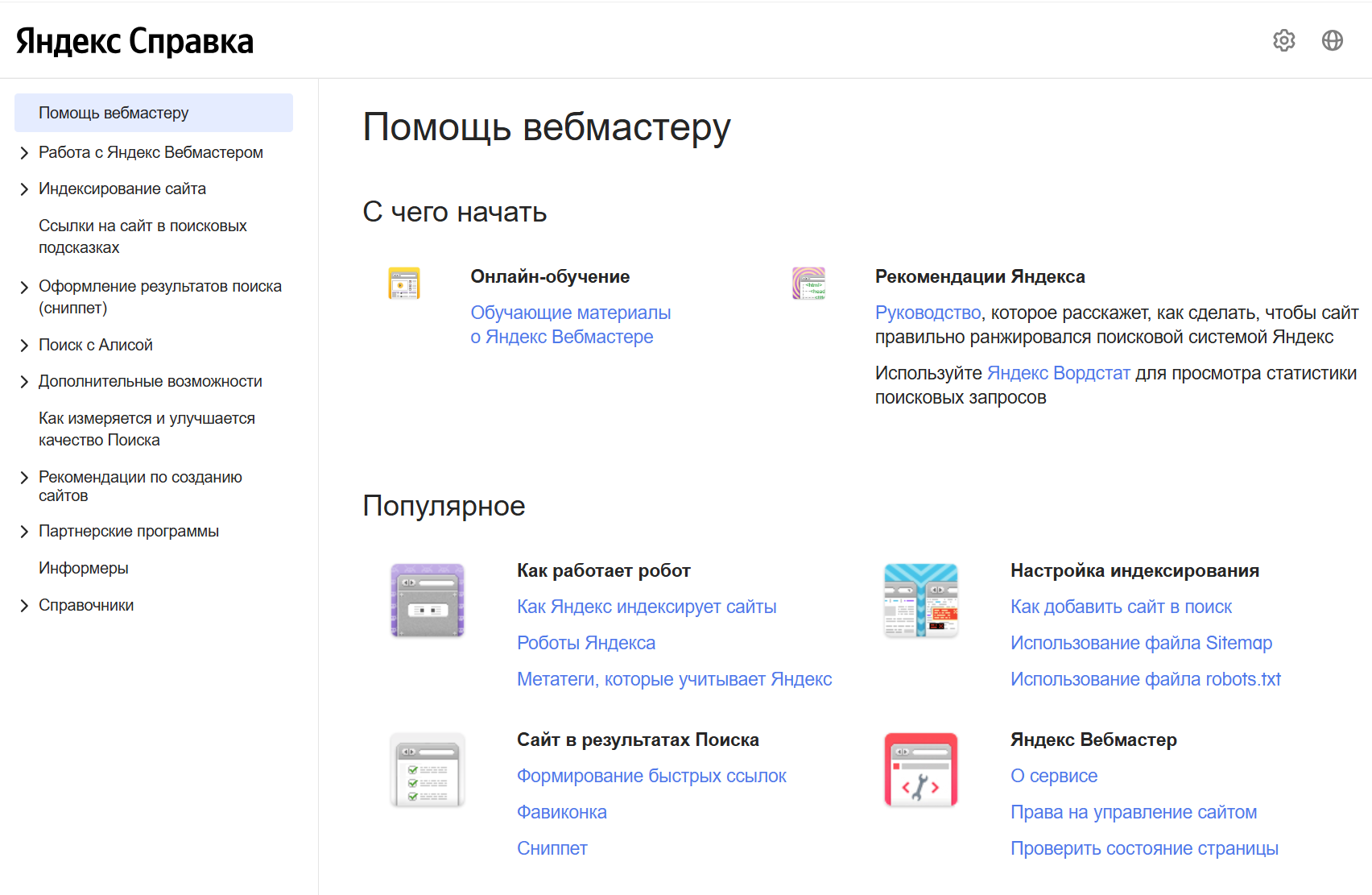Viewport: 1372px width, 895px height.
Task: Open Формирование быстрых ссылок link
Action: 651,776
